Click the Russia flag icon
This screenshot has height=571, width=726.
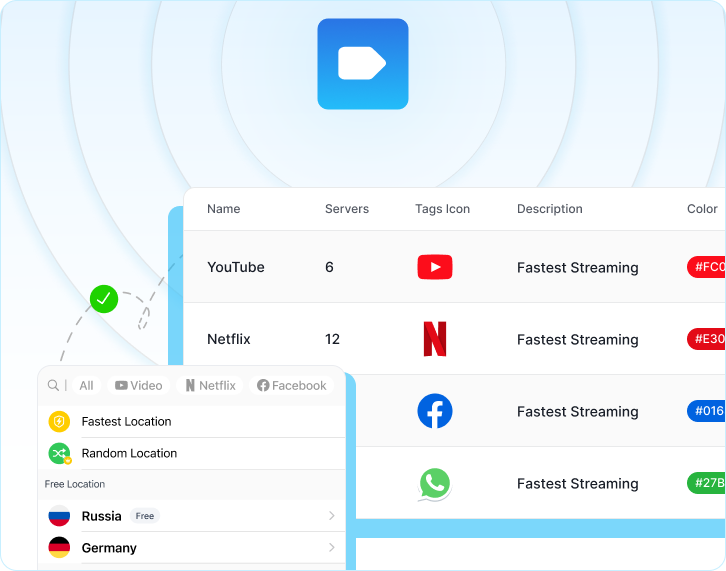pyautogui.click(x=59, y=516)
